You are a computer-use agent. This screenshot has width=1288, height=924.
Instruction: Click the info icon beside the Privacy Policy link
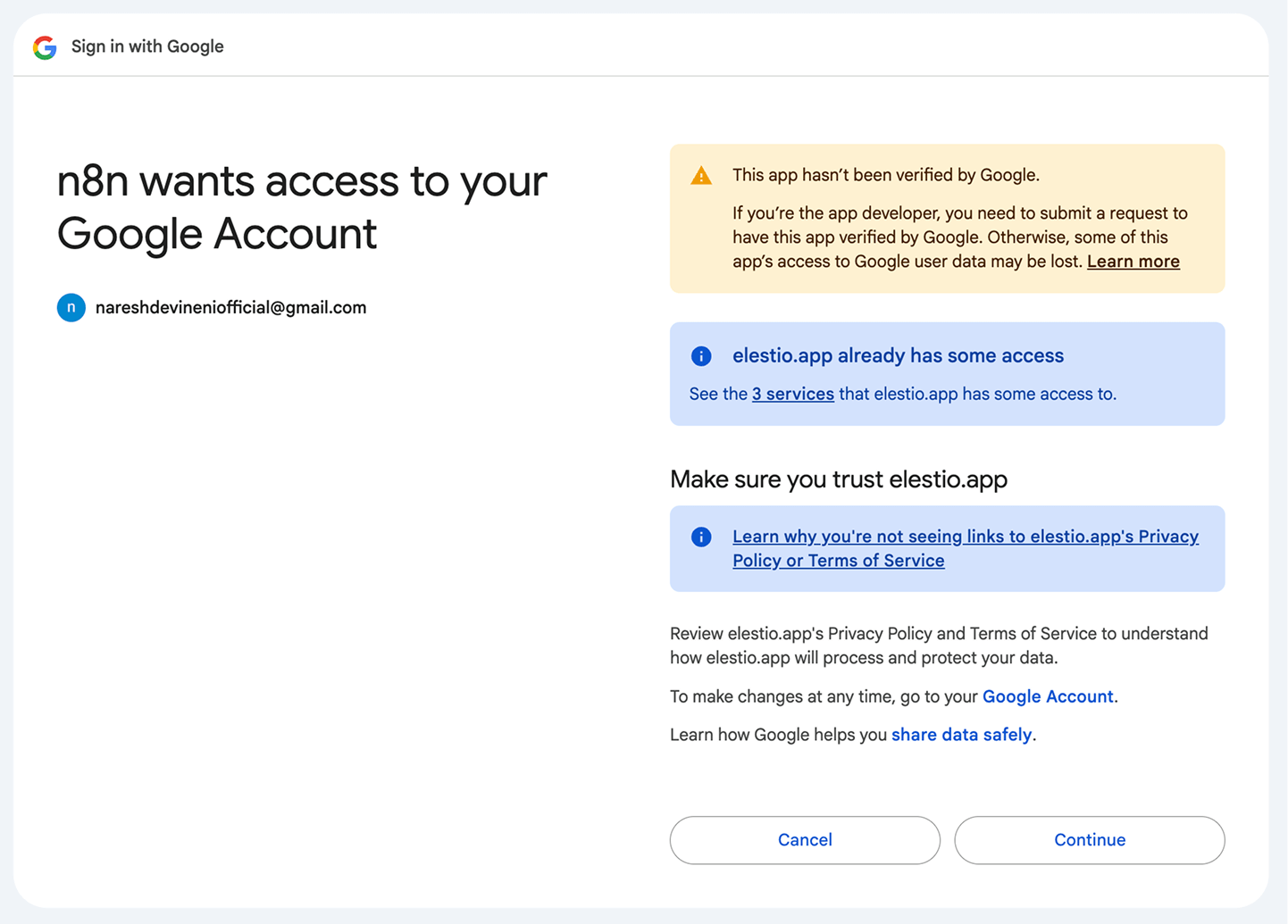click(701, 537)
